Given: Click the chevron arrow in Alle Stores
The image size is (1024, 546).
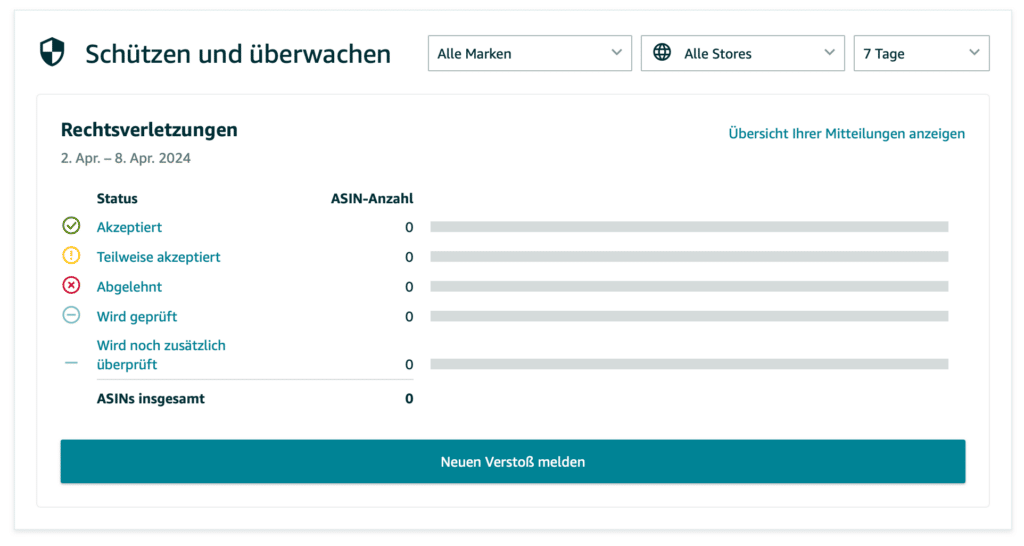Looking at the screenshot, I should point(829,53).
